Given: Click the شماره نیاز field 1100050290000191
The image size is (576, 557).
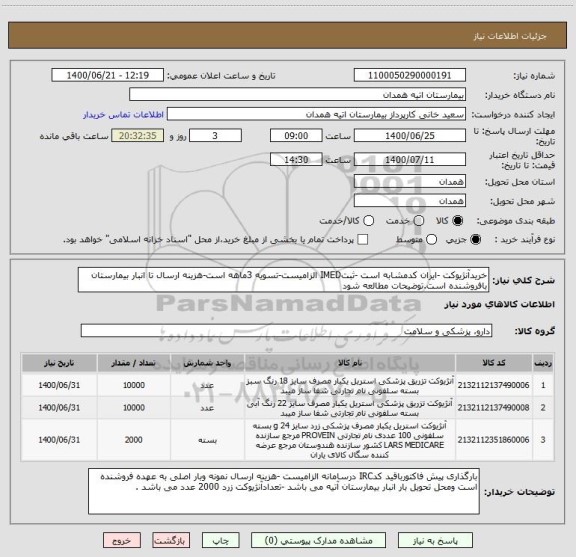Looking at the screenshot, I should tap(410, 75).
